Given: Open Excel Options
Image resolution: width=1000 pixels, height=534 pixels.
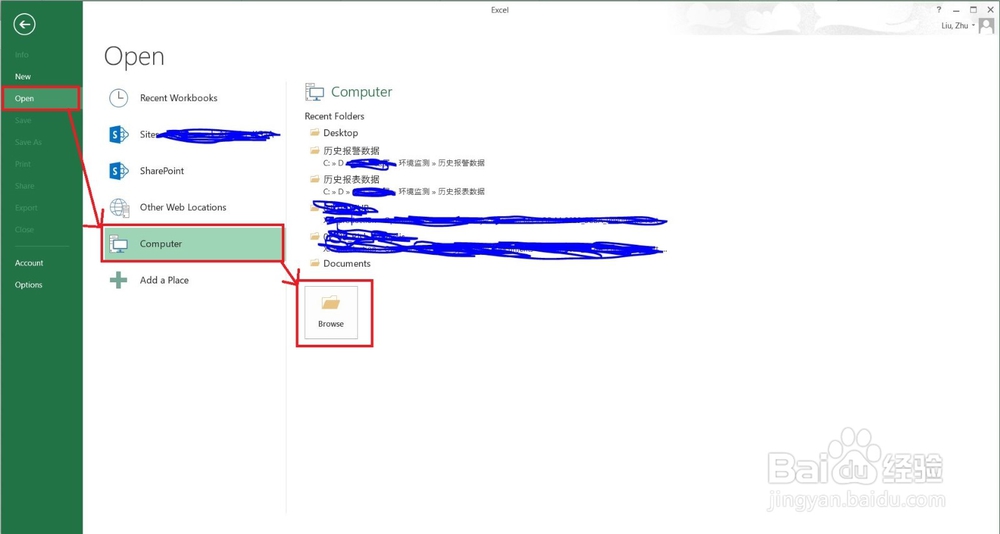Looking at the screenshot, I should point(29,285).
